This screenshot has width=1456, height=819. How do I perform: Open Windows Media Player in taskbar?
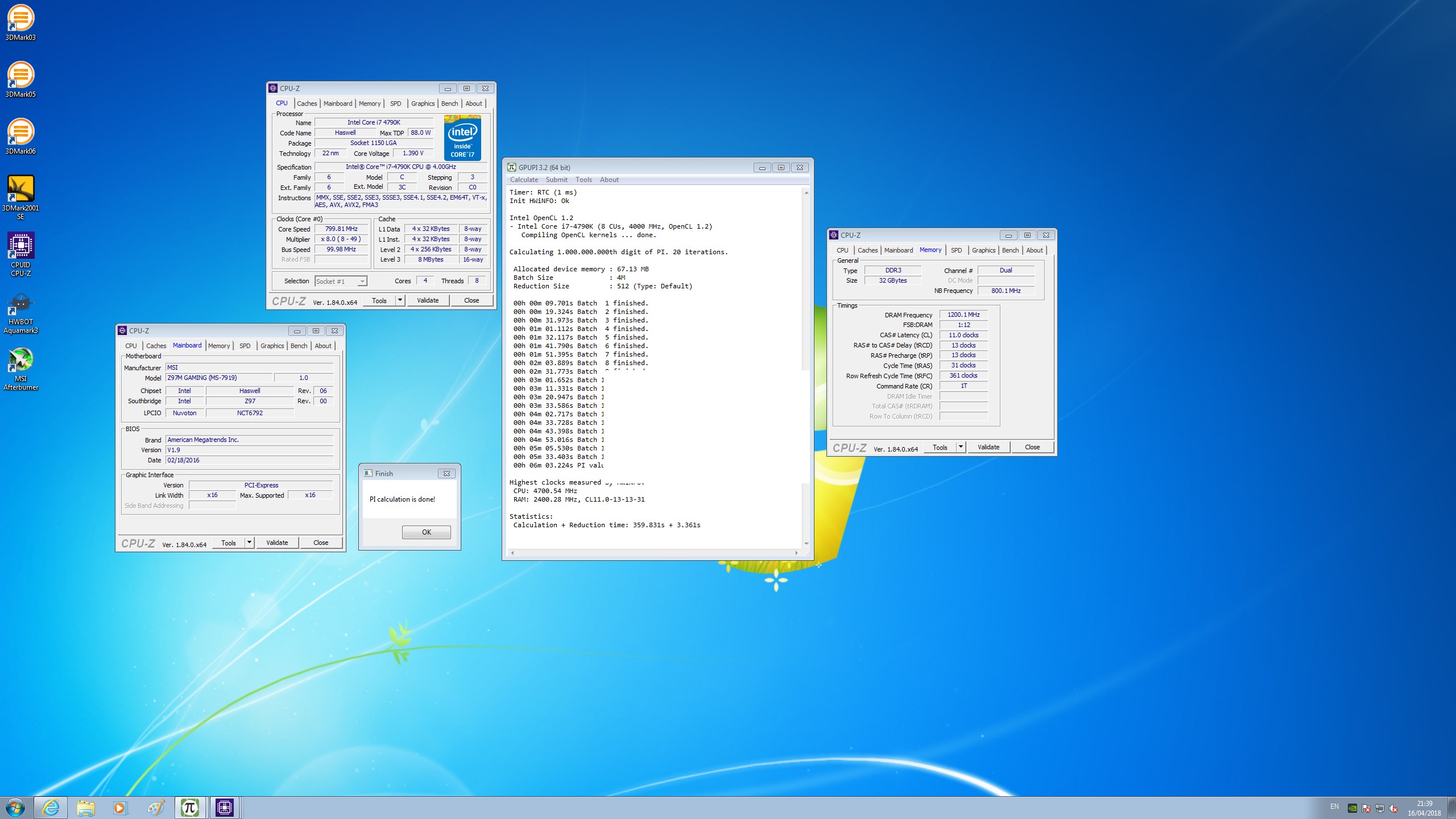[x=119, y=808]
